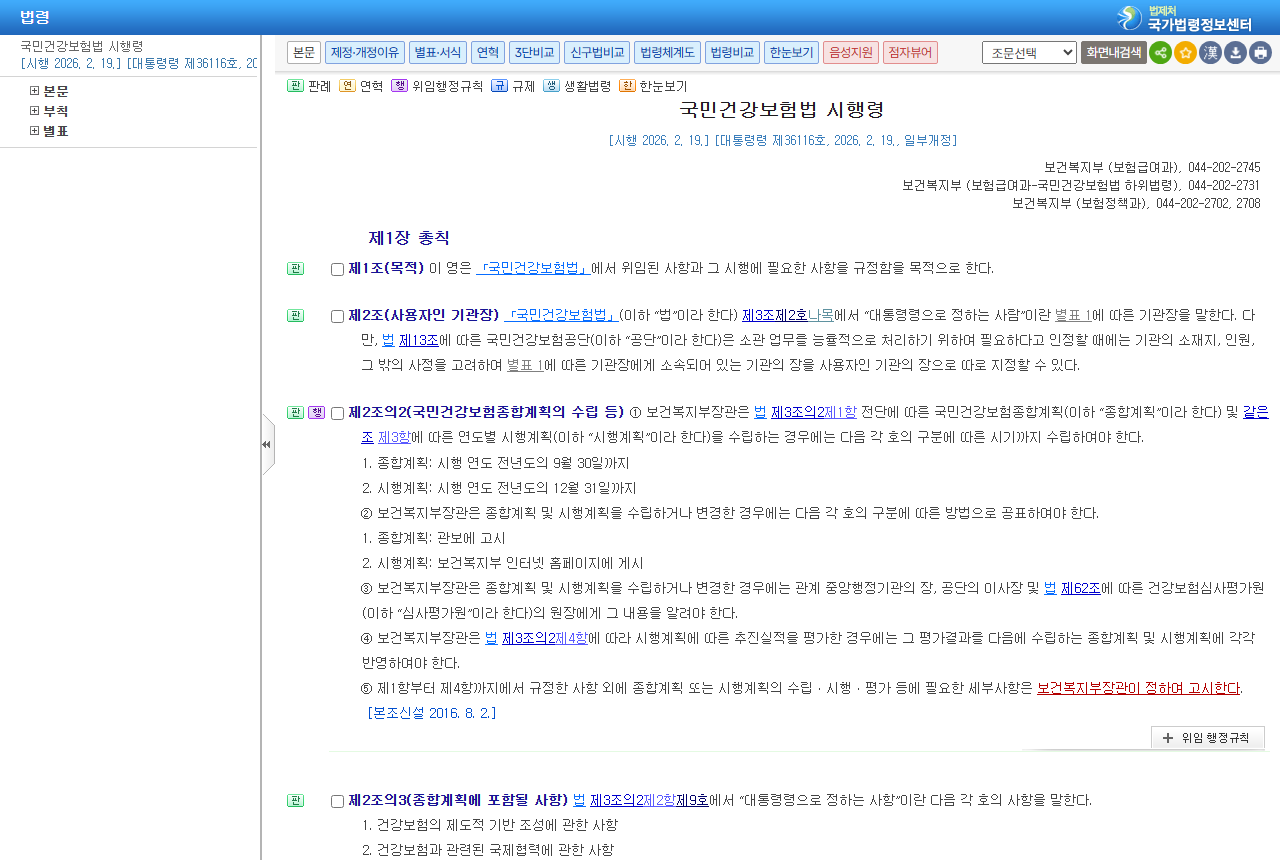Click the 음성지원 button
Viewport: 1280px width, 860px height.
pos(851,52)
